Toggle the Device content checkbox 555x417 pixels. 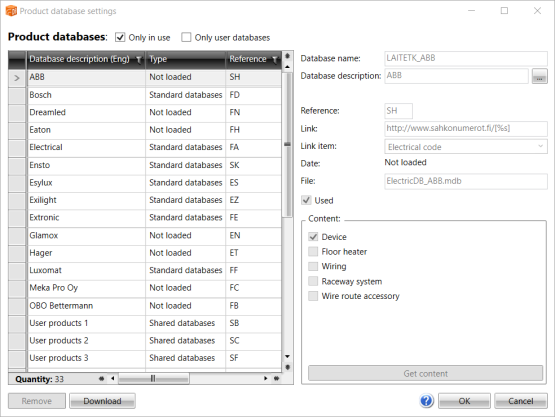tap(313, 237)
